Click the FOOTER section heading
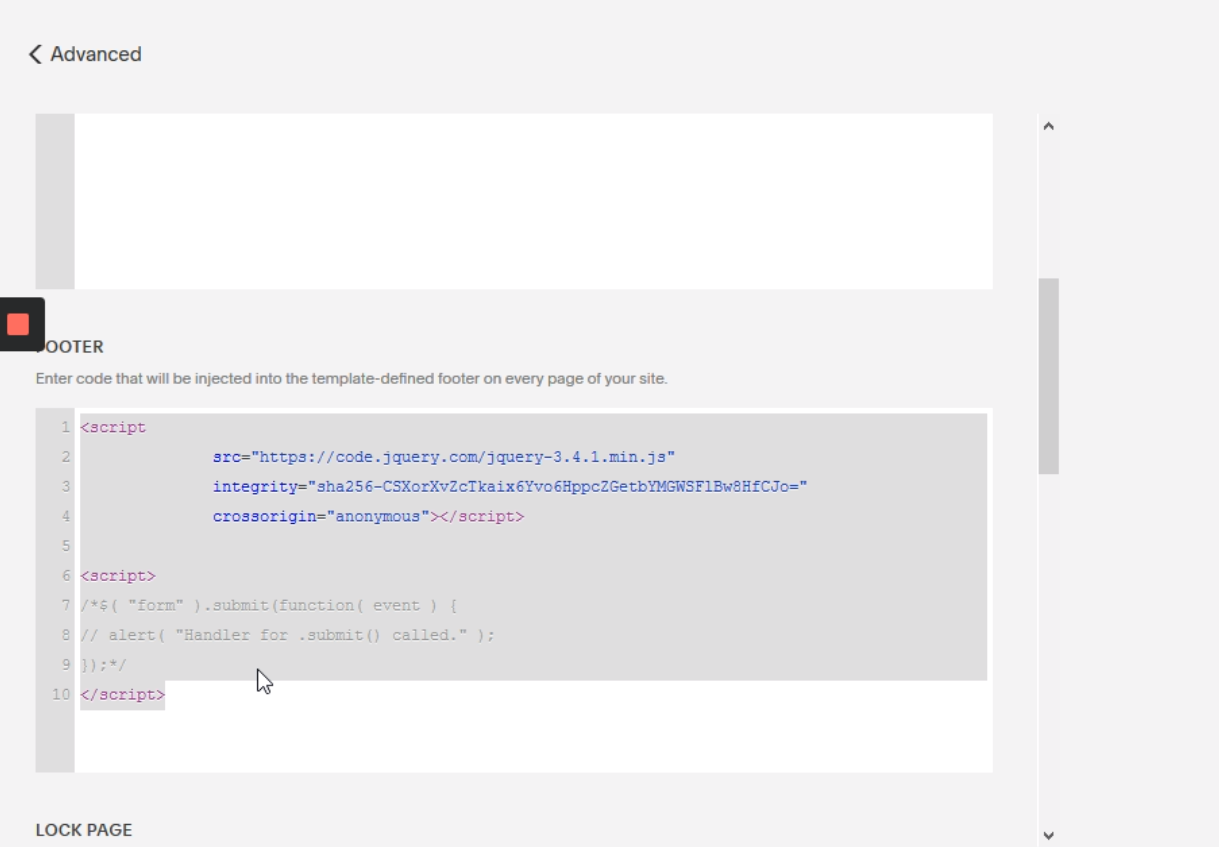Screen dimensions: 1219x847 [x=70, y=347]
